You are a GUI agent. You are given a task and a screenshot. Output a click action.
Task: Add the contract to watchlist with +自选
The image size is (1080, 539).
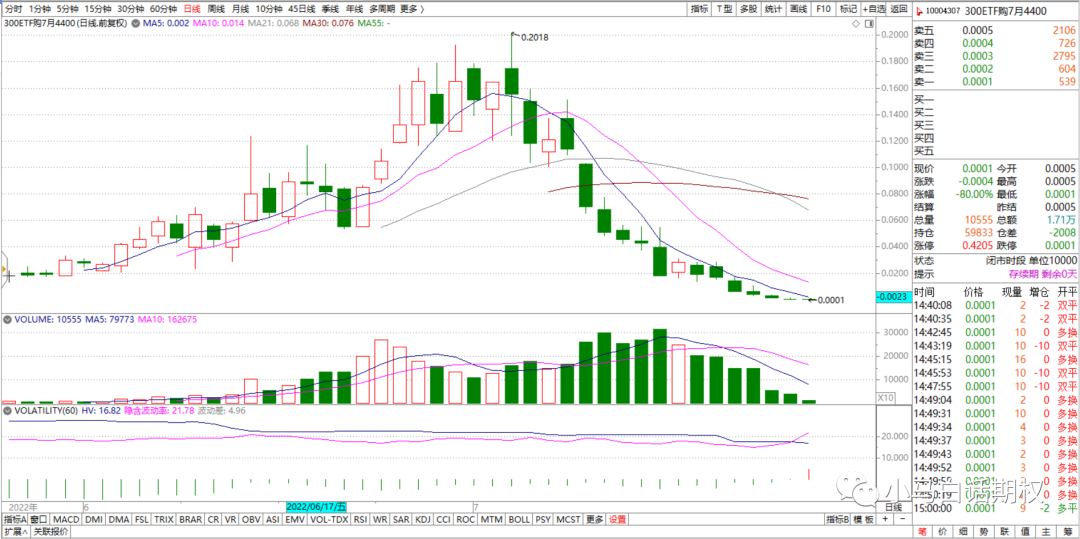click(875, 8)
